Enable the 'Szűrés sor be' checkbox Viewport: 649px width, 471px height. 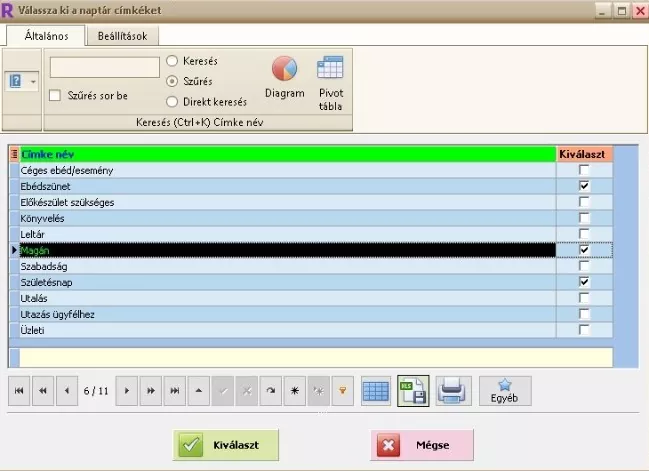56,95
